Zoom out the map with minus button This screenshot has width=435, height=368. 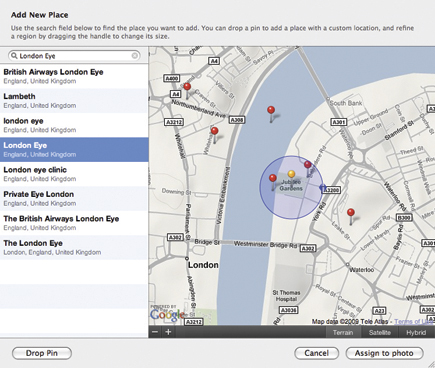coord(155,332)
